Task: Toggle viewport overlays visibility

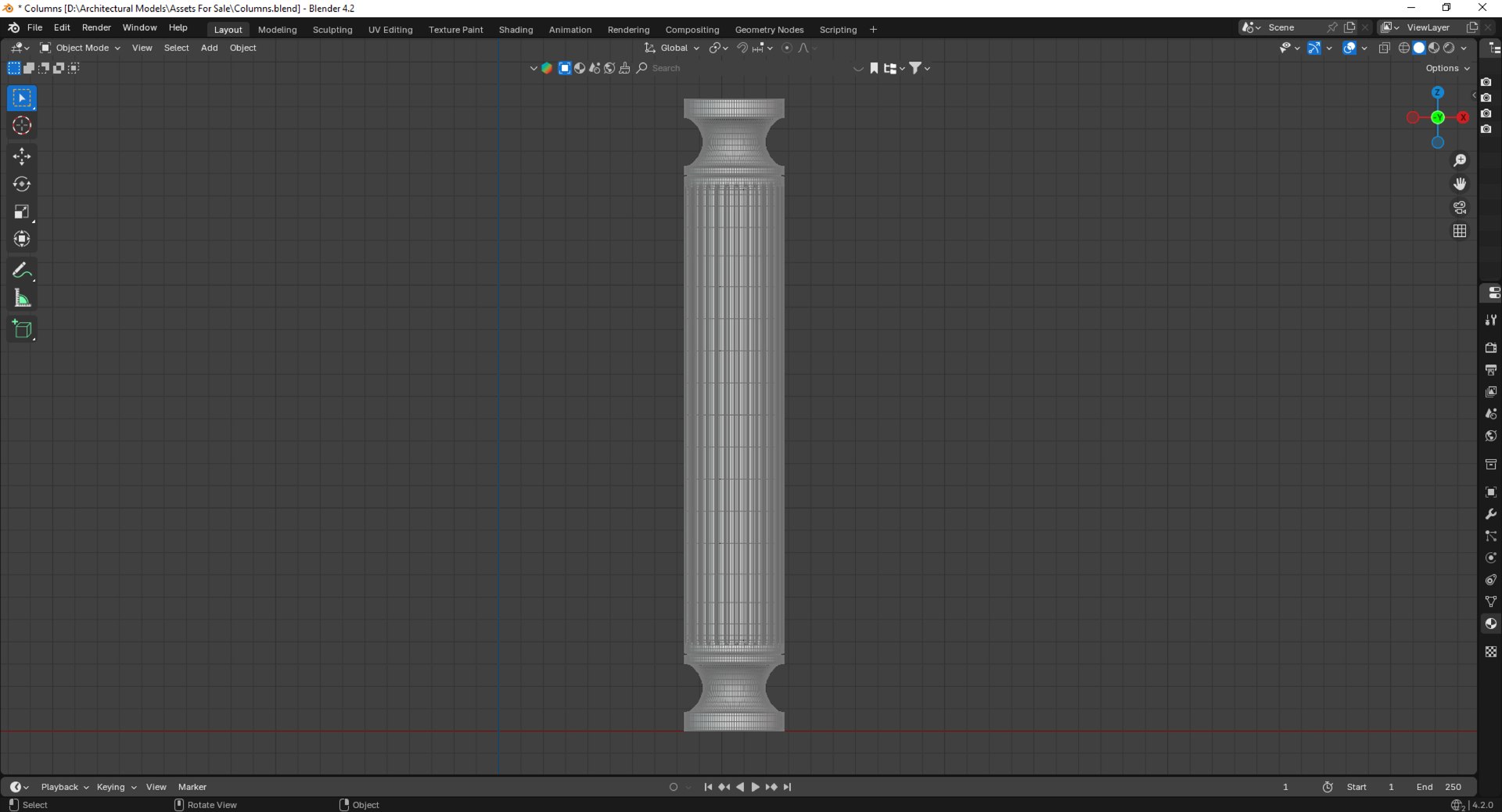Action: [1349, 48]
